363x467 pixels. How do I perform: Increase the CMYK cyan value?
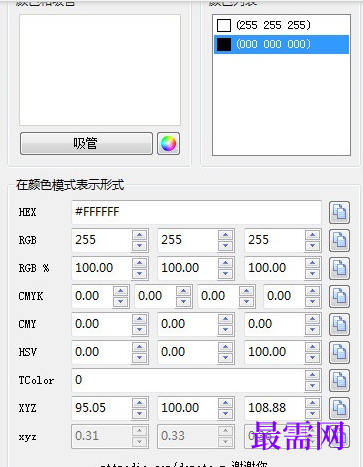pos(120,291)
